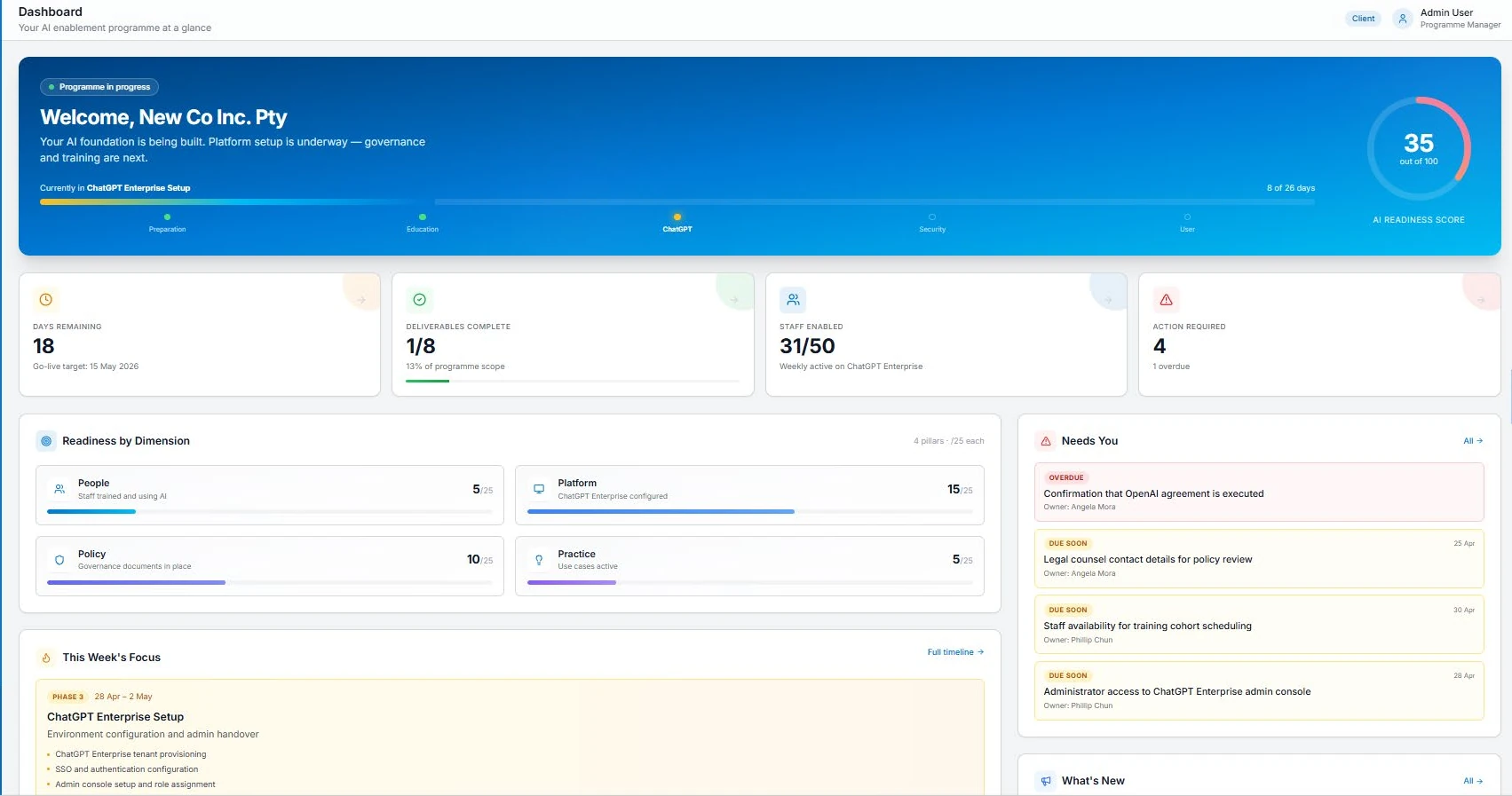Click the '13% of programme scope' text
1512x796 pixels.
point(455,366)
